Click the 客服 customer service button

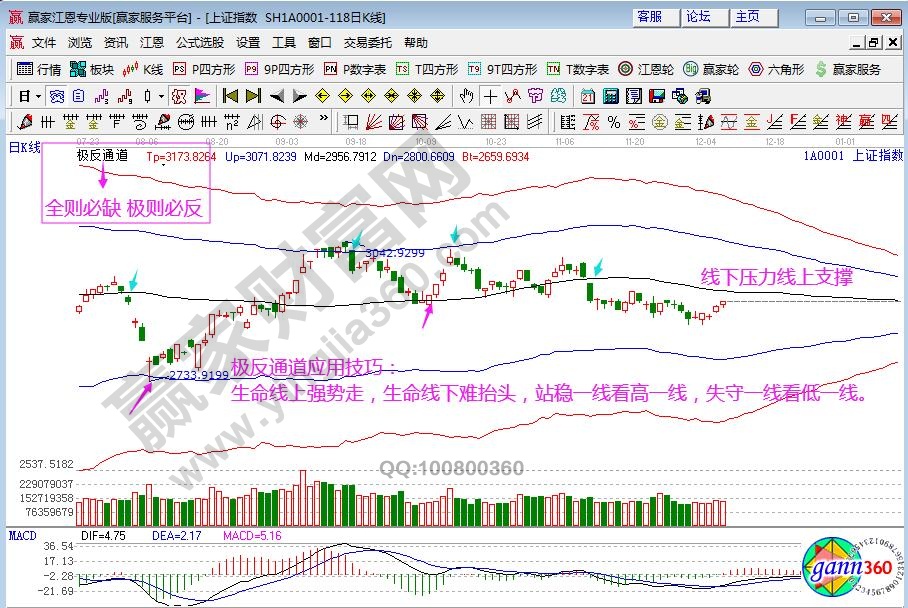pos(649,17)
